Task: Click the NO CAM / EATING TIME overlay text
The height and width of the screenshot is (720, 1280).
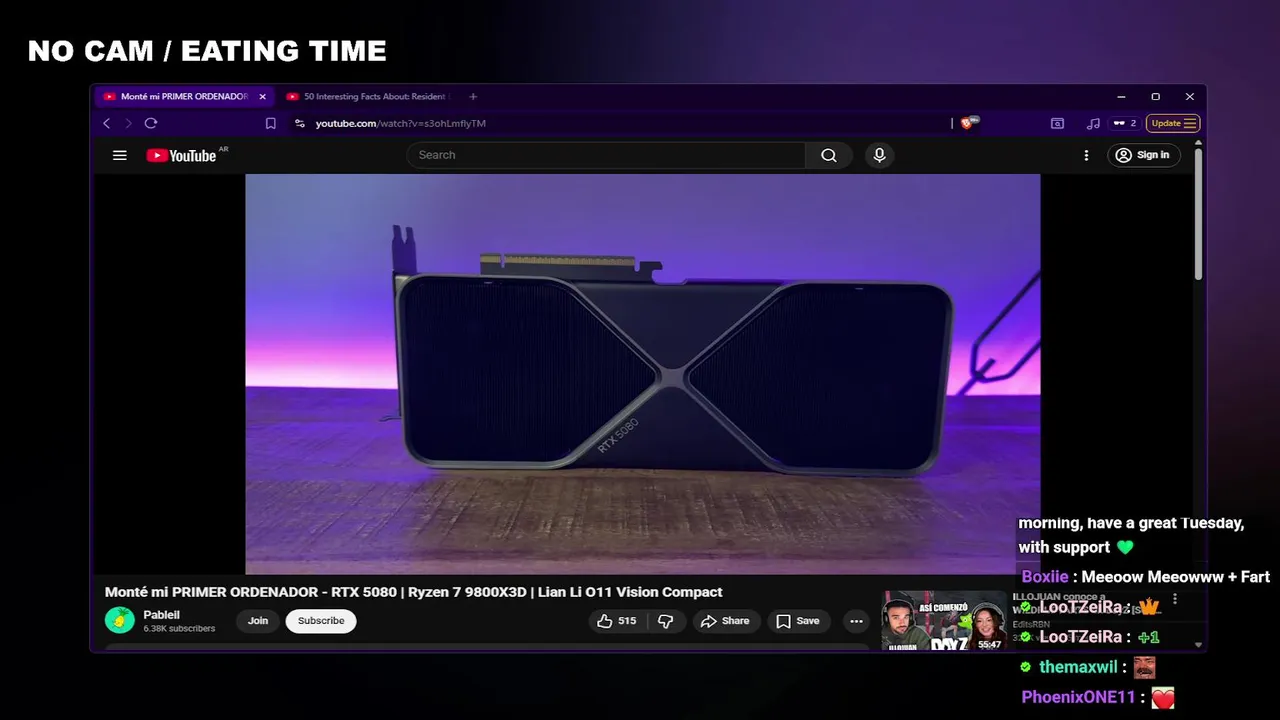Action: (x=207, y=51)
